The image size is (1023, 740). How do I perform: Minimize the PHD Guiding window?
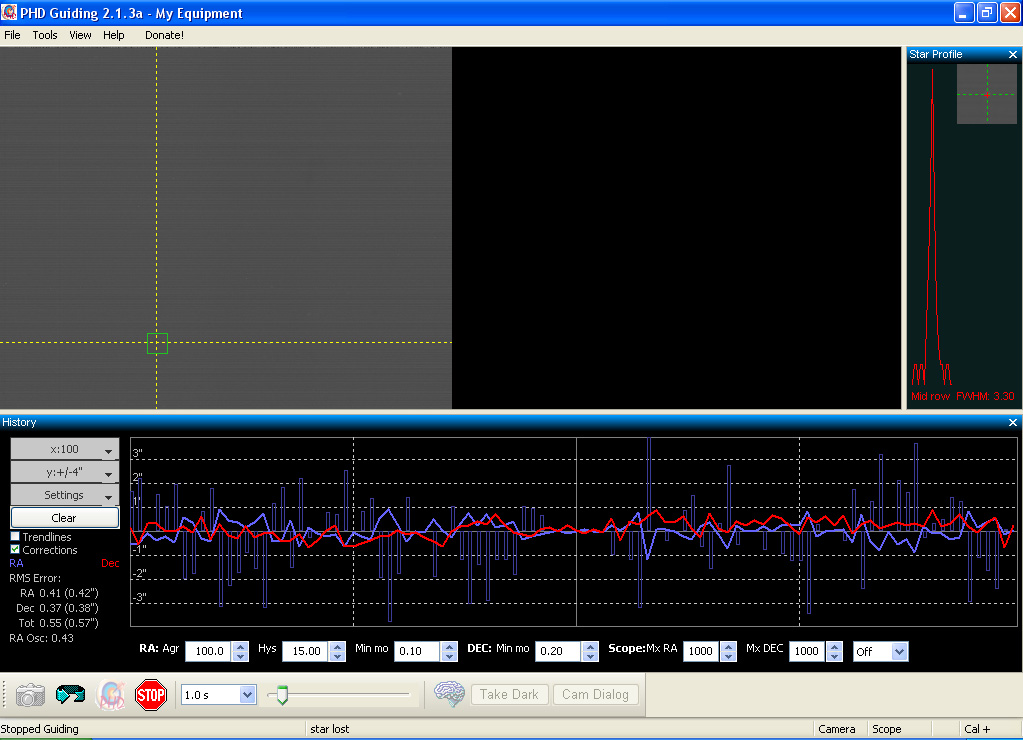964,12
